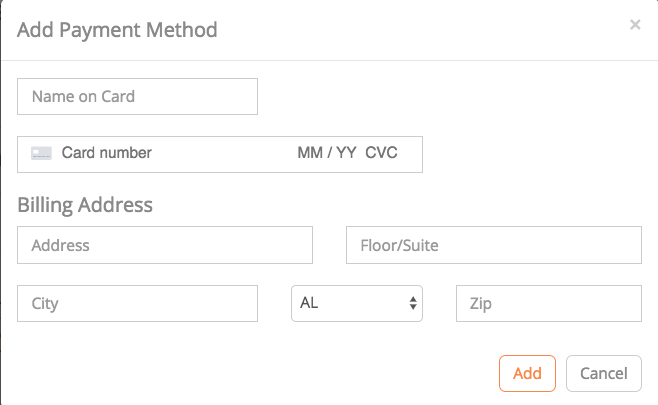
Task: Click the state selector up-down arrows
Action: [x=413, y=304]
